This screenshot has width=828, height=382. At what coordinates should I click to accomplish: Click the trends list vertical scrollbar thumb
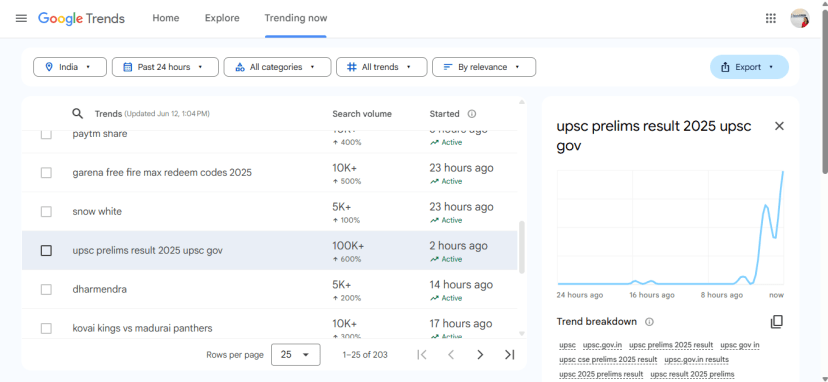522,247
